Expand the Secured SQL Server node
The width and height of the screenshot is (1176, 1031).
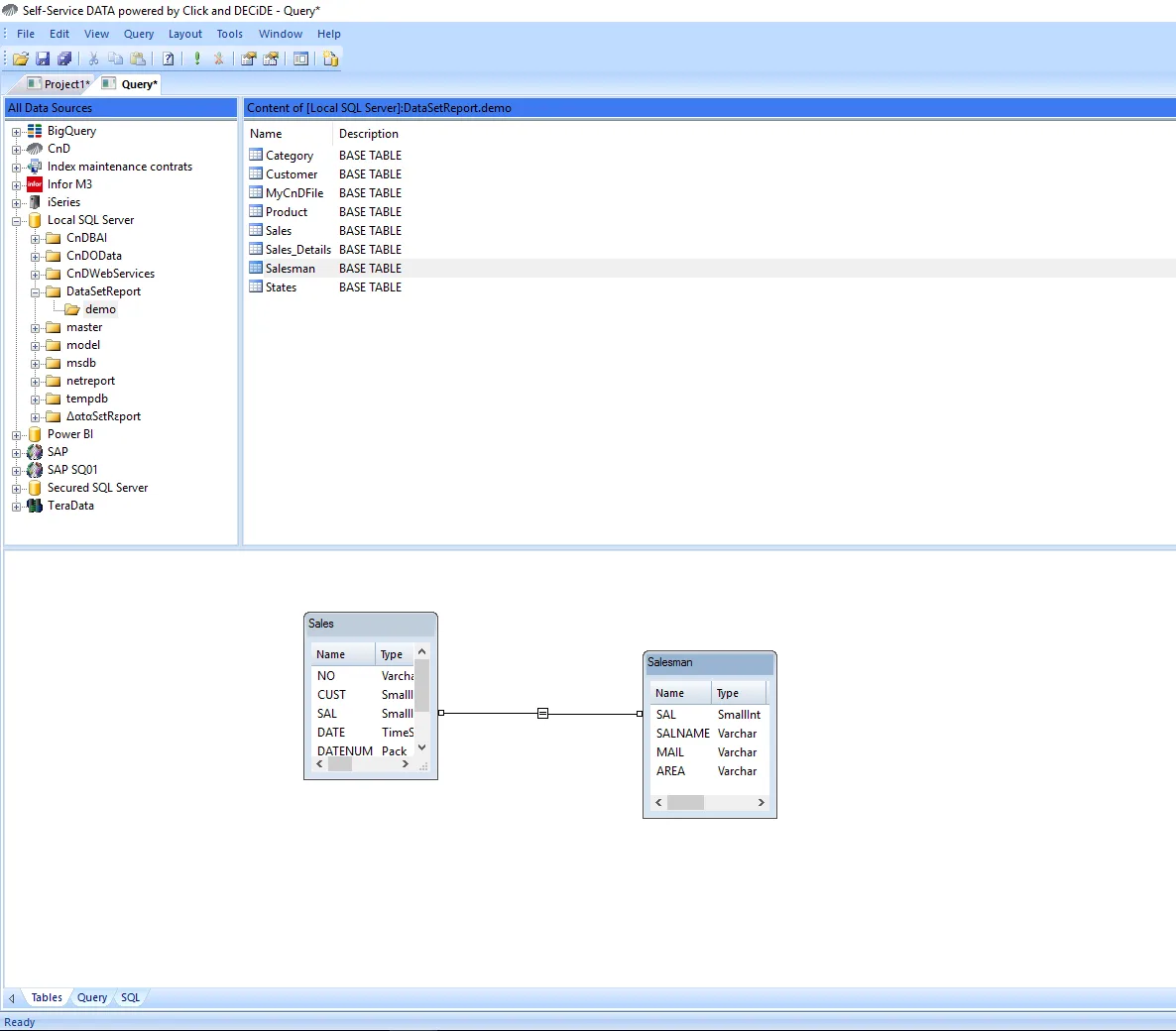[16, 488]
